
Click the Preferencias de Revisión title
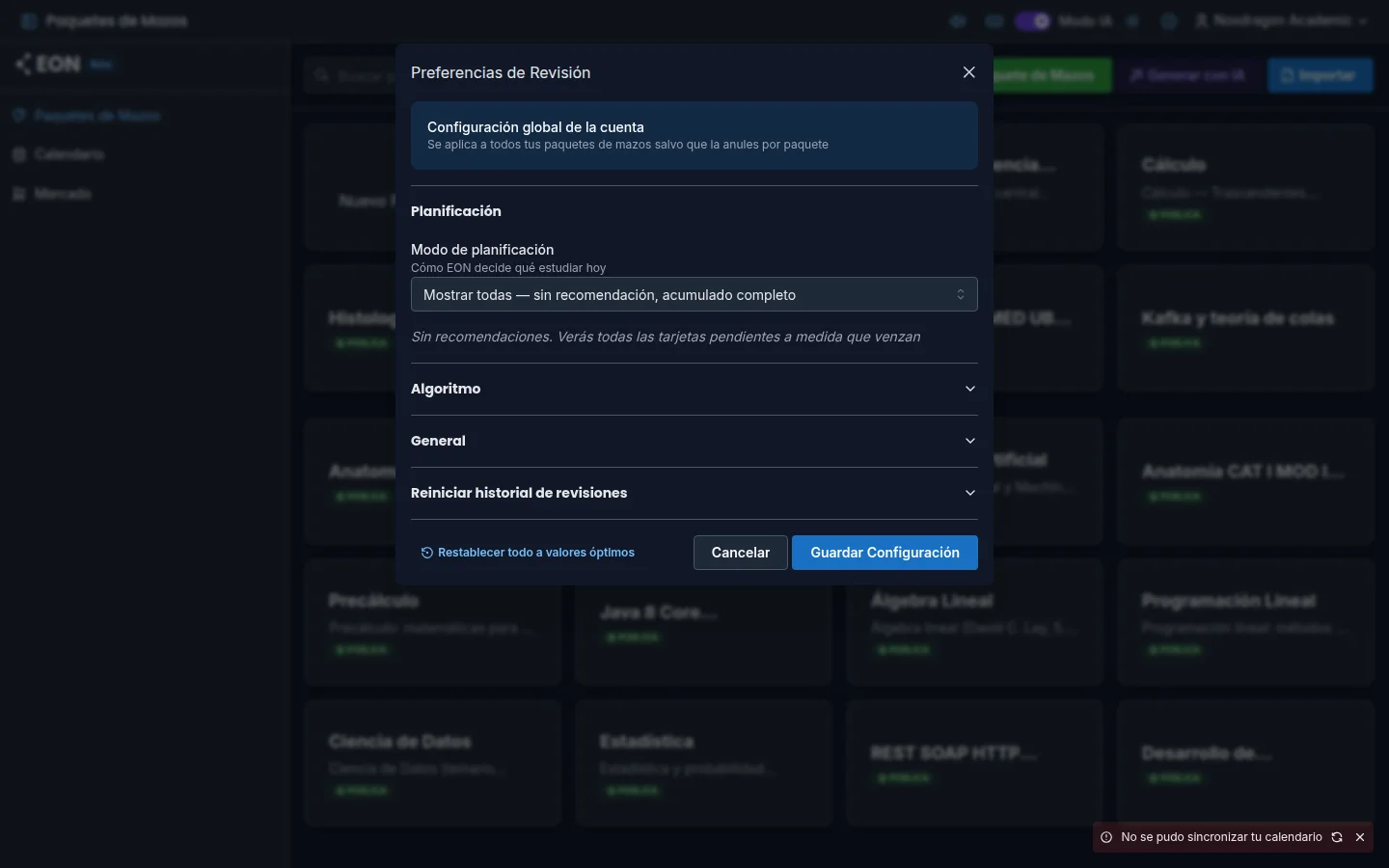[501, 72]
